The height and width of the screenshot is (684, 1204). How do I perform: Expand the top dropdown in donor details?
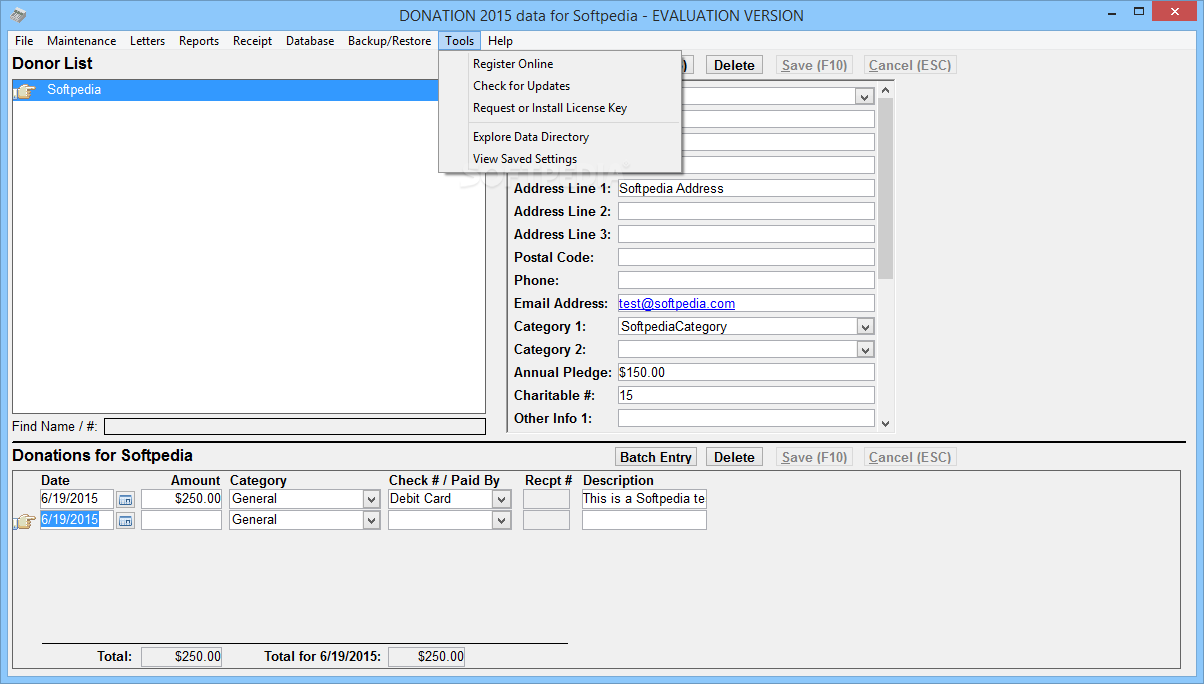(865, 97)
